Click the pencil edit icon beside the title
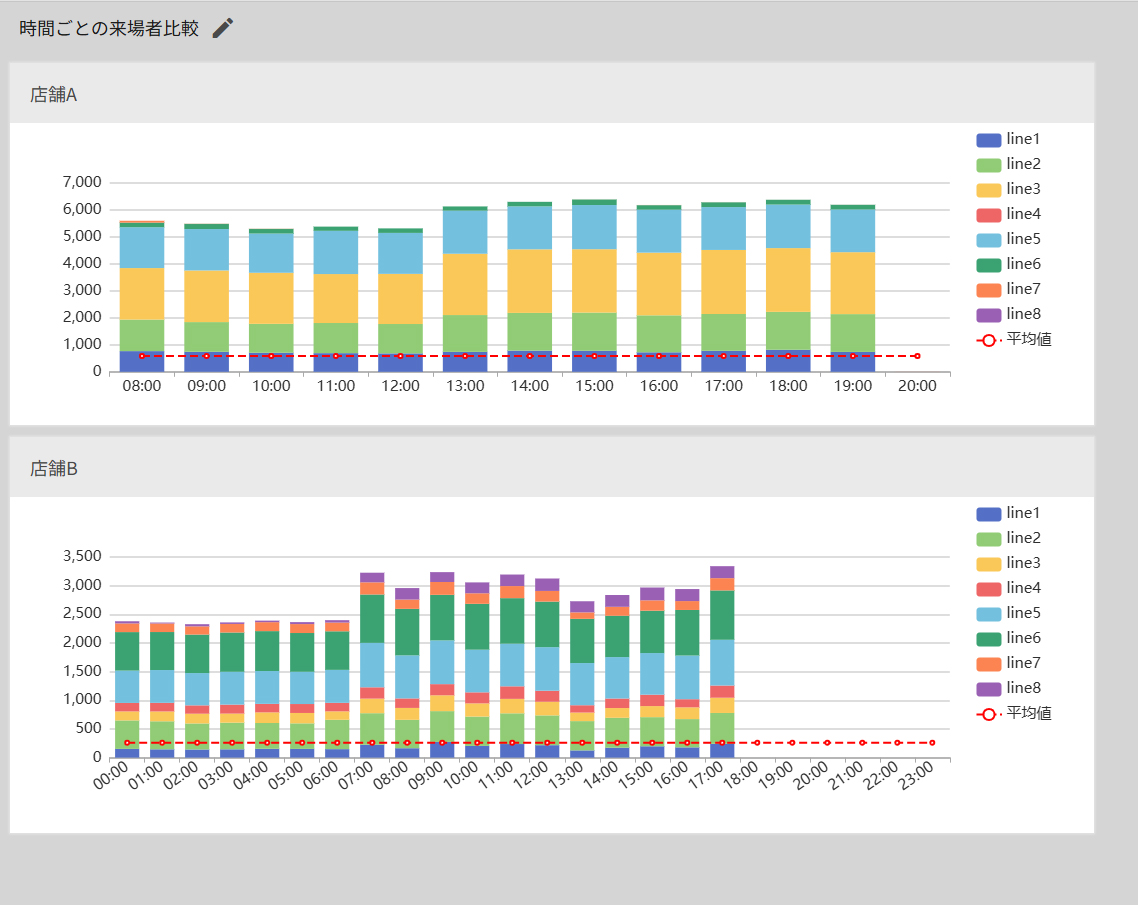The image size is (1138, 905). pos(223,28)
